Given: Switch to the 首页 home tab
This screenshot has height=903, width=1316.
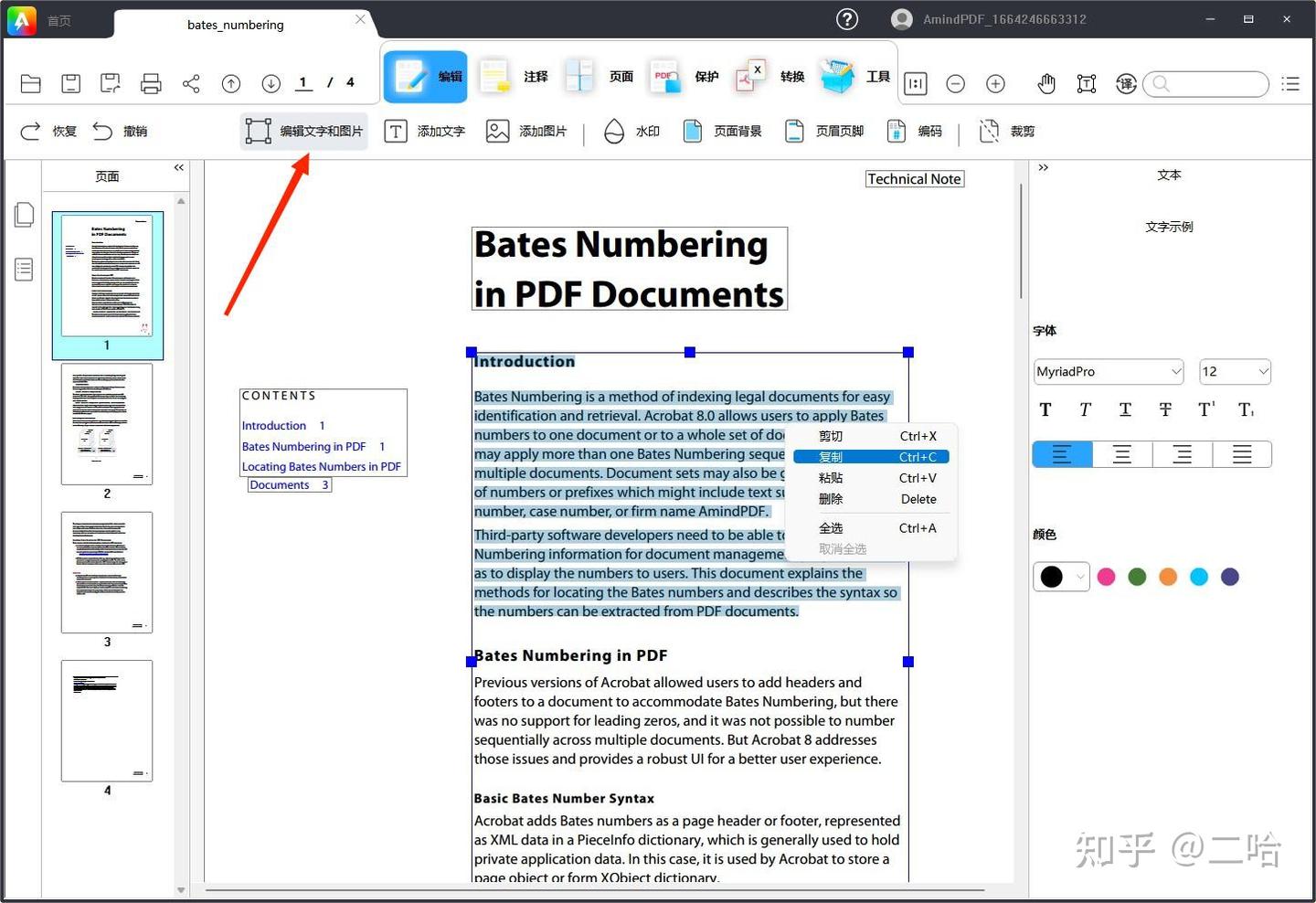Looking at the screenshot, I should [59, 20].
